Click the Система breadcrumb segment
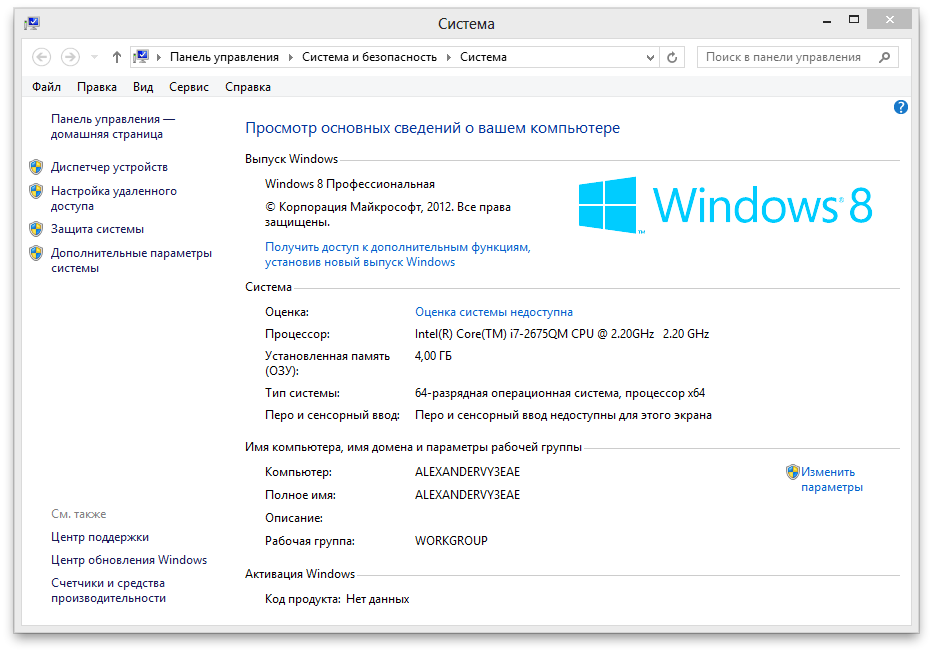Viewport: 933px width, 653px height. click(483, 57)
